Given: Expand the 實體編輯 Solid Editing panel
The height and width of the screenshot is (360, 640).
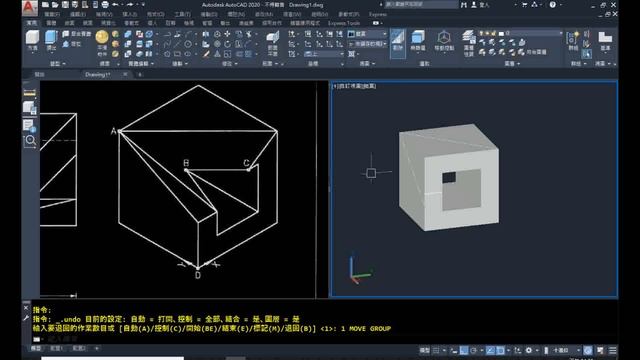Looking at the screenshot, I should 141,64.
